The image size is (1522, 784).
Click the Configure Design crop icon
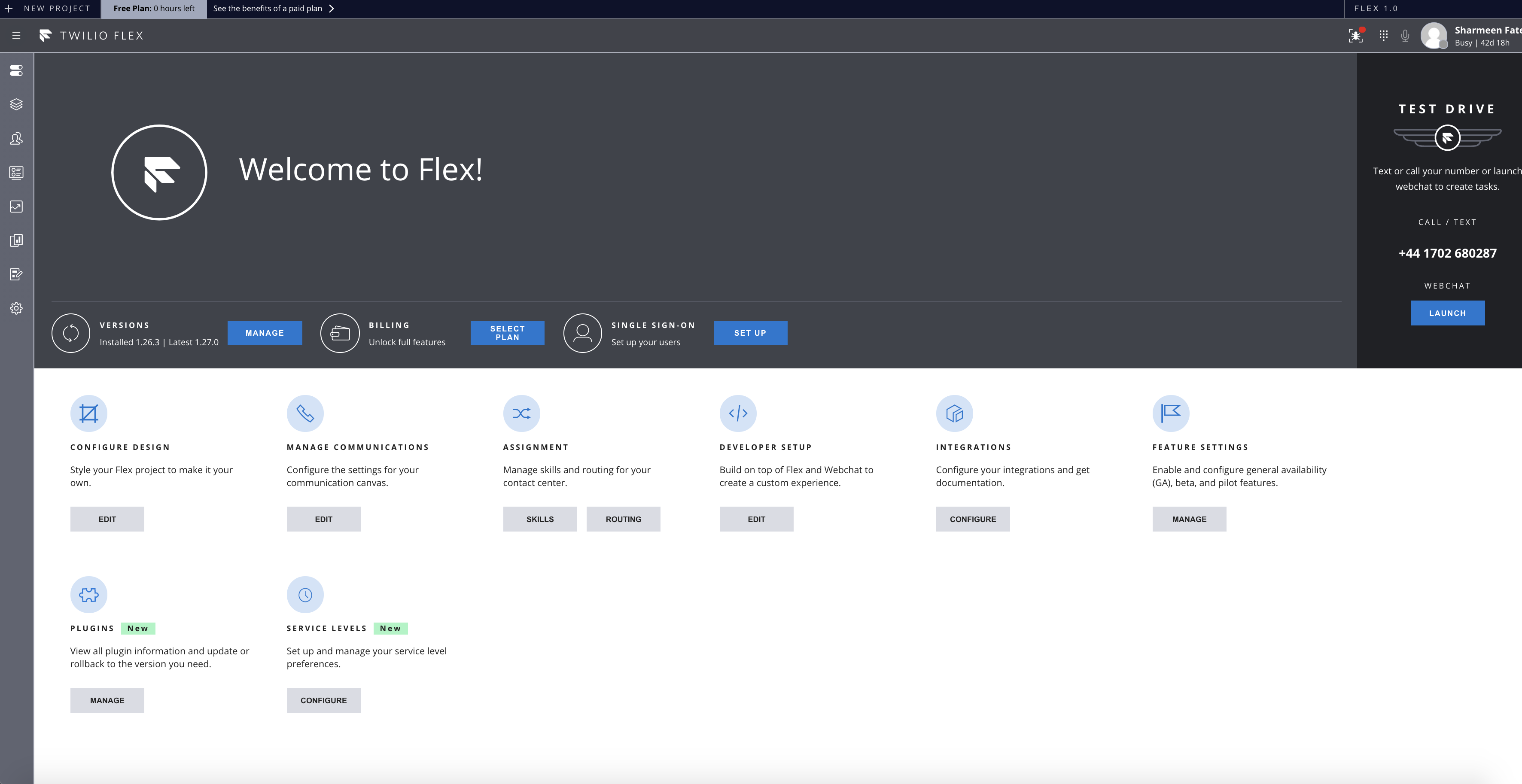pos(88,413)
